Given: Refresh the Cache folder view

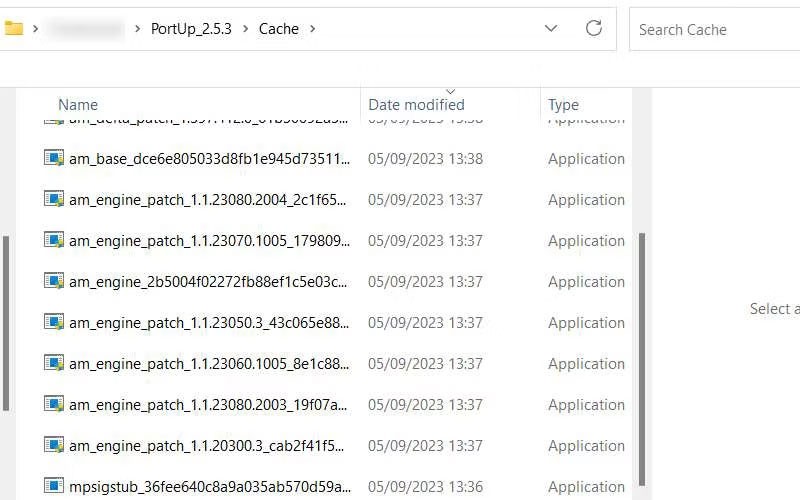Looking at the screenshot, I should point(594,29).
